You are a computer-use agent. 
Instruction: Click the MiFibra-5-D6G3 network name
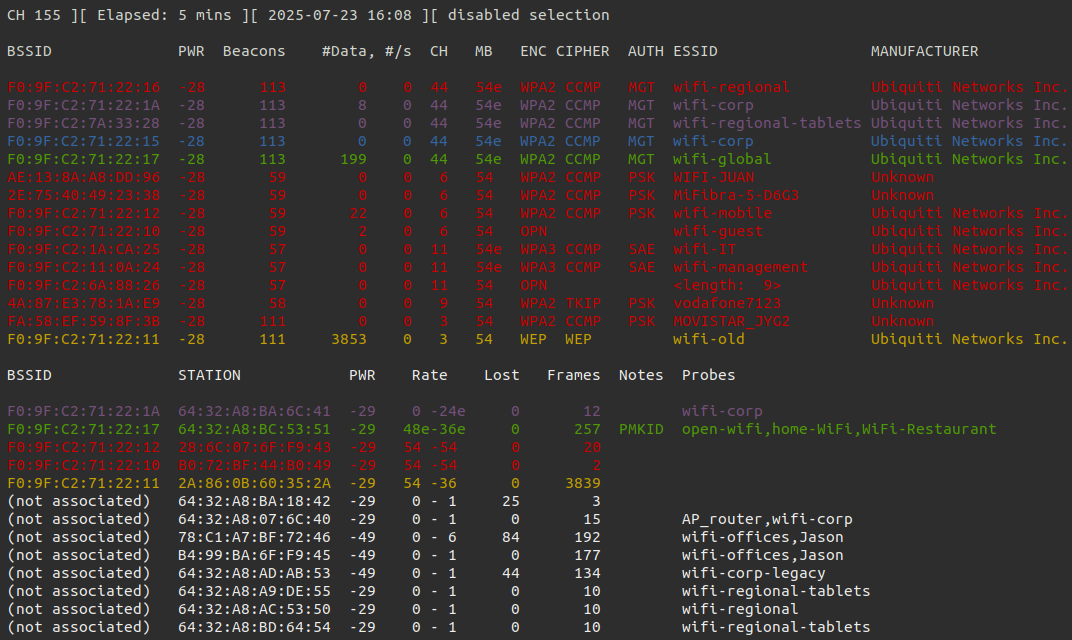pos(735,195)
